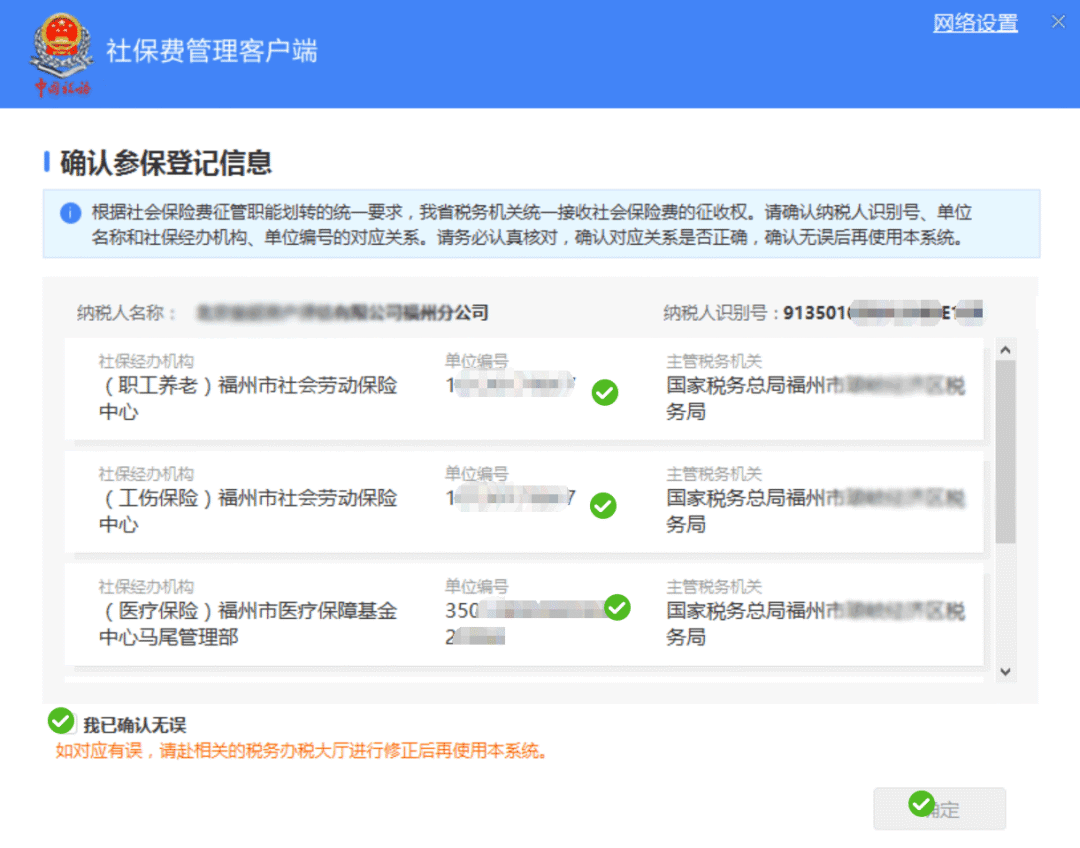
Task: Click green check for 职工养老 unit number
Action: pyautogui.click(x=605, y=393)
